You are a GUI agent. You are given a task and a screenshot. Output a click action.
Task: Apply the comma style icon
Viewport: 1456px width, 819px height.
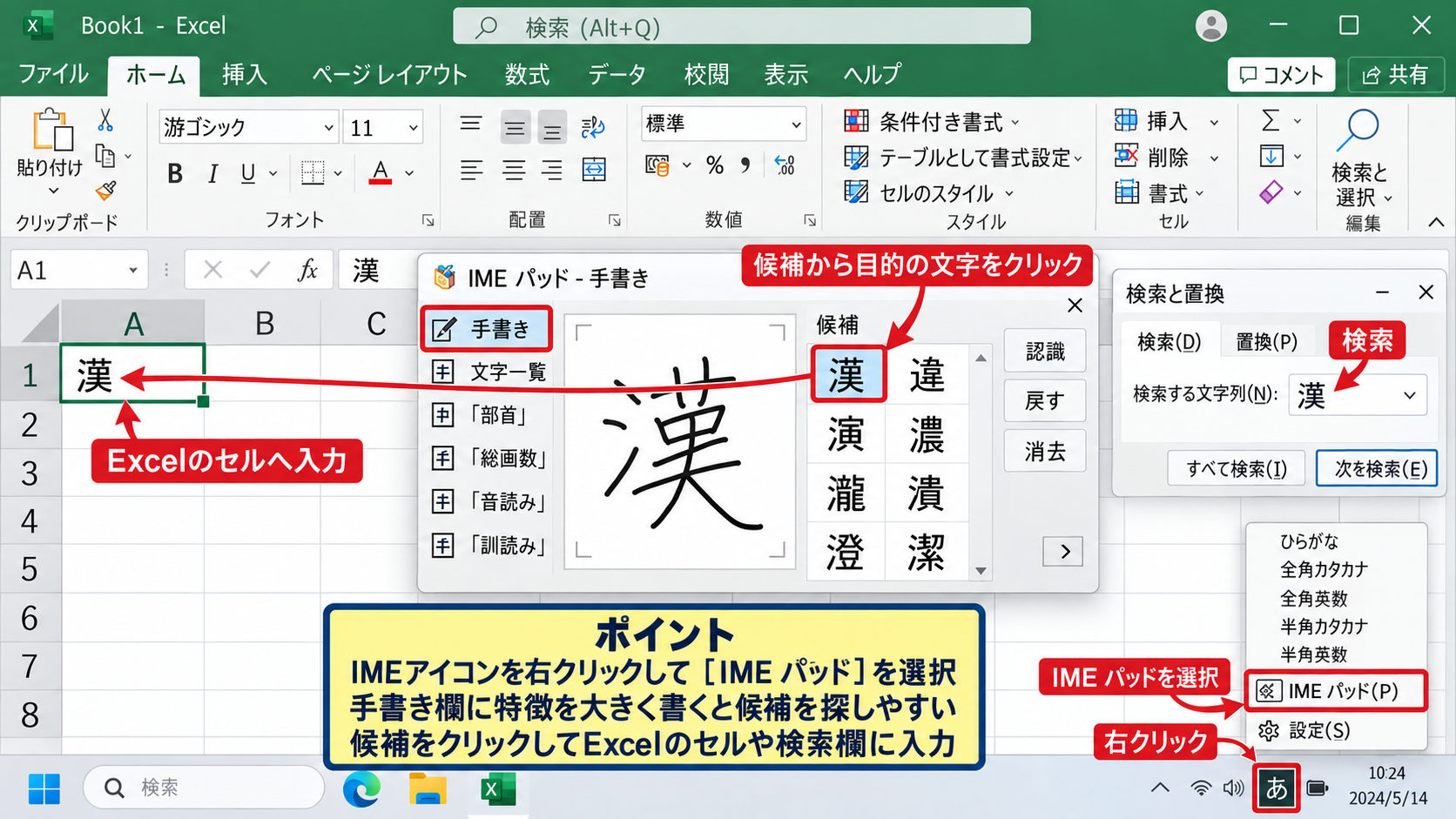click(x=745, y=164)
